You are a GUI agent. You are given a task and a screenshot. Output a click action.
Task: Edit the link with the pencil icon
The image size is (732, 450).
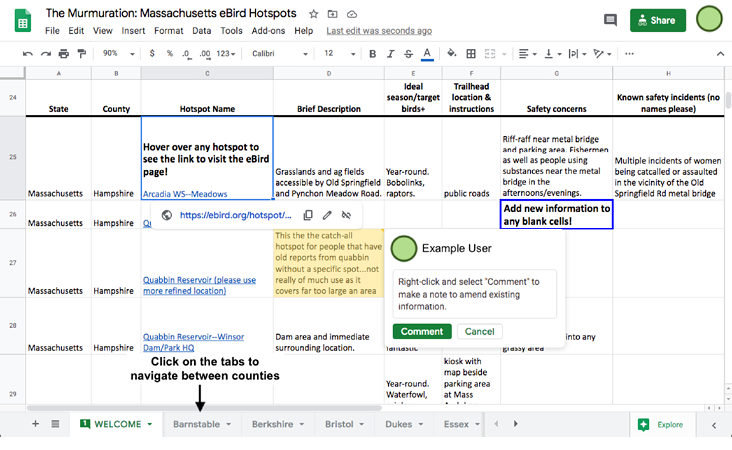327,215
